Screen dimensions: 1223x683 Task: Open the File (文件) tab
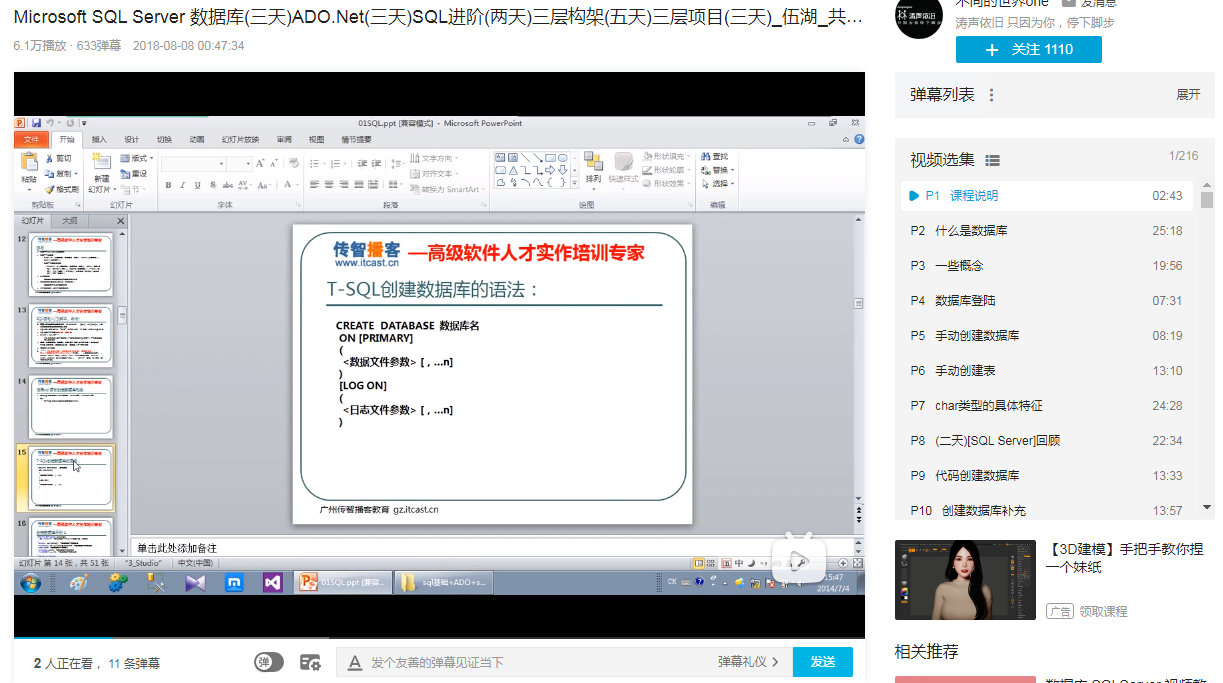click(x=32, y=140)
